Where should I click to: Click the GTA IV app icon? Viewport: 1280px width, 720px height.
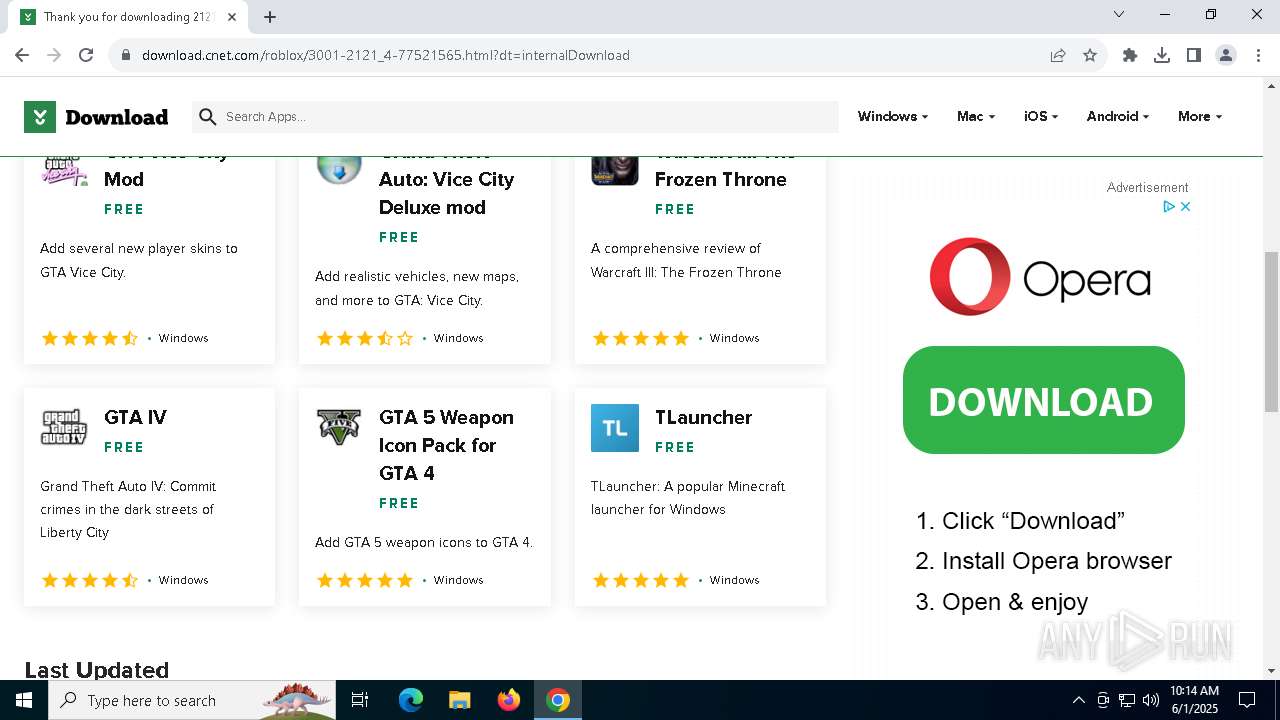(x=64, y=427)
